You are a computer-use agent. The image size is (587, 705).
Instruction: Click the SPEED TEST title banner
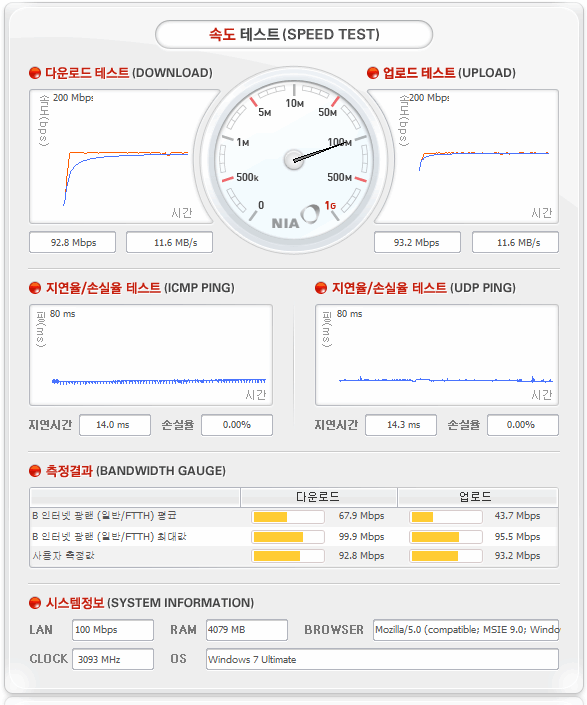click(294, 35)
